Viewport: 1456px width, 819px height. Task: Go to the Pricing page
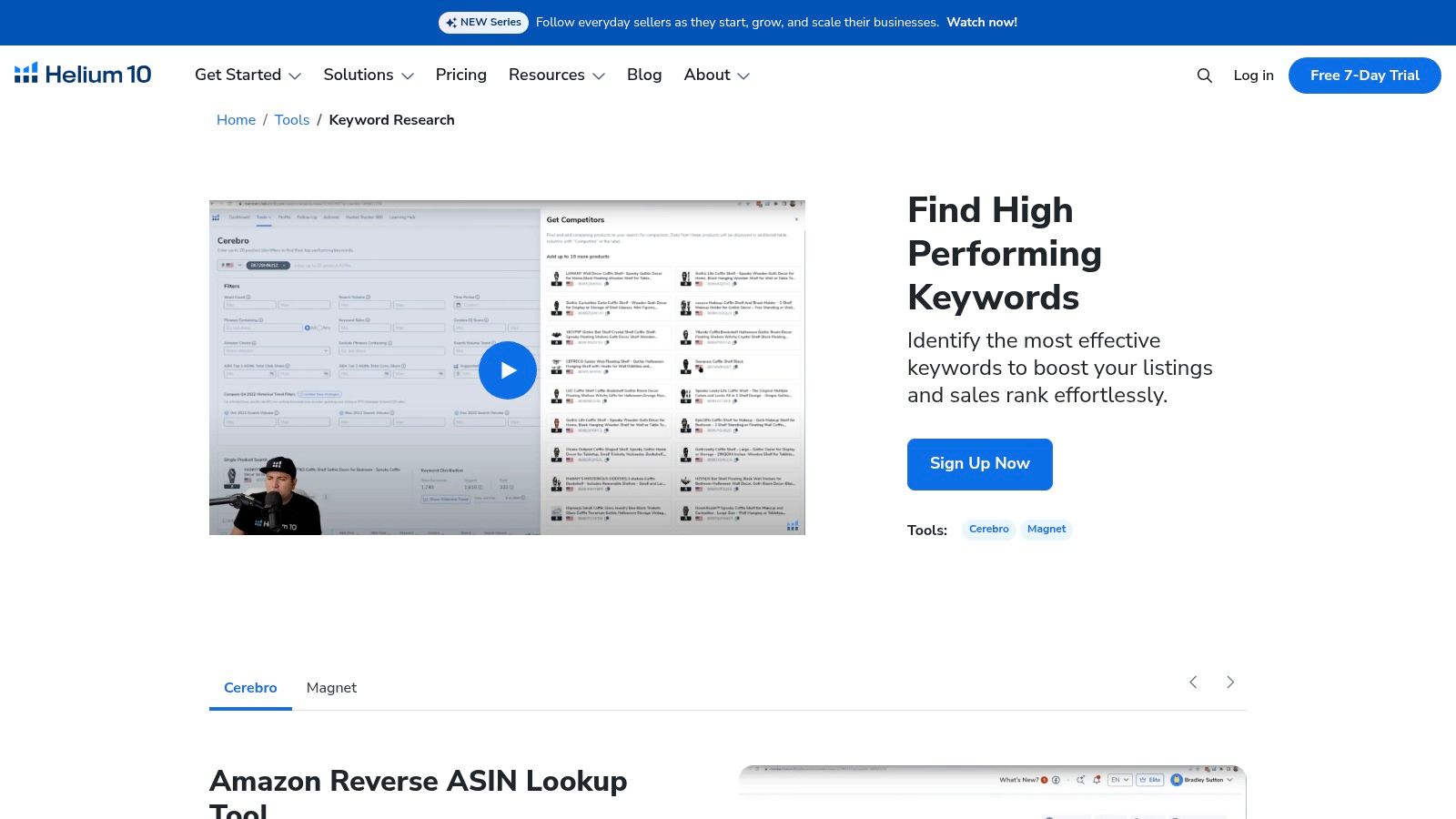(x=460, y=76)
